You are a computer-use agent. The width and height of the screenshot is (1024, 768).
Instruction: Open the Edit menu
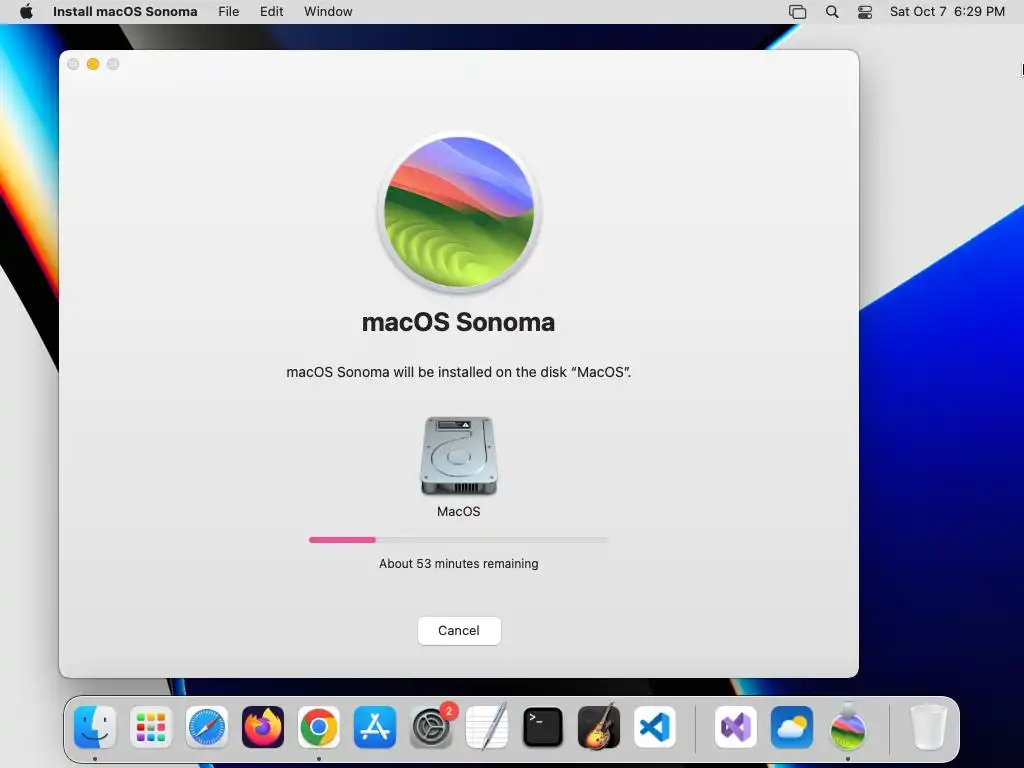[272, 12]
